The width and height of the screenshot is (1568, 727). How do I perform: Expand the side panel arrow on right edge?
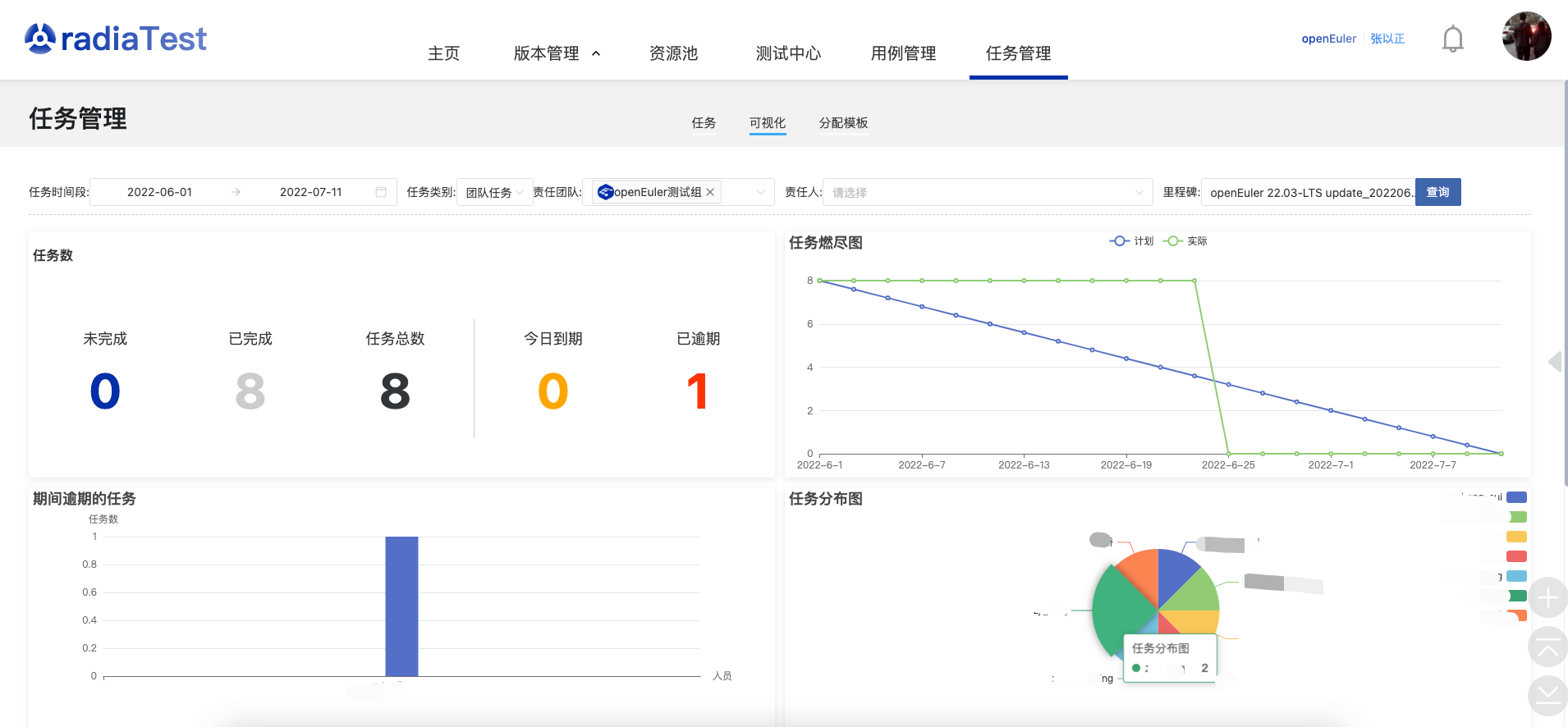(1554, 362)
